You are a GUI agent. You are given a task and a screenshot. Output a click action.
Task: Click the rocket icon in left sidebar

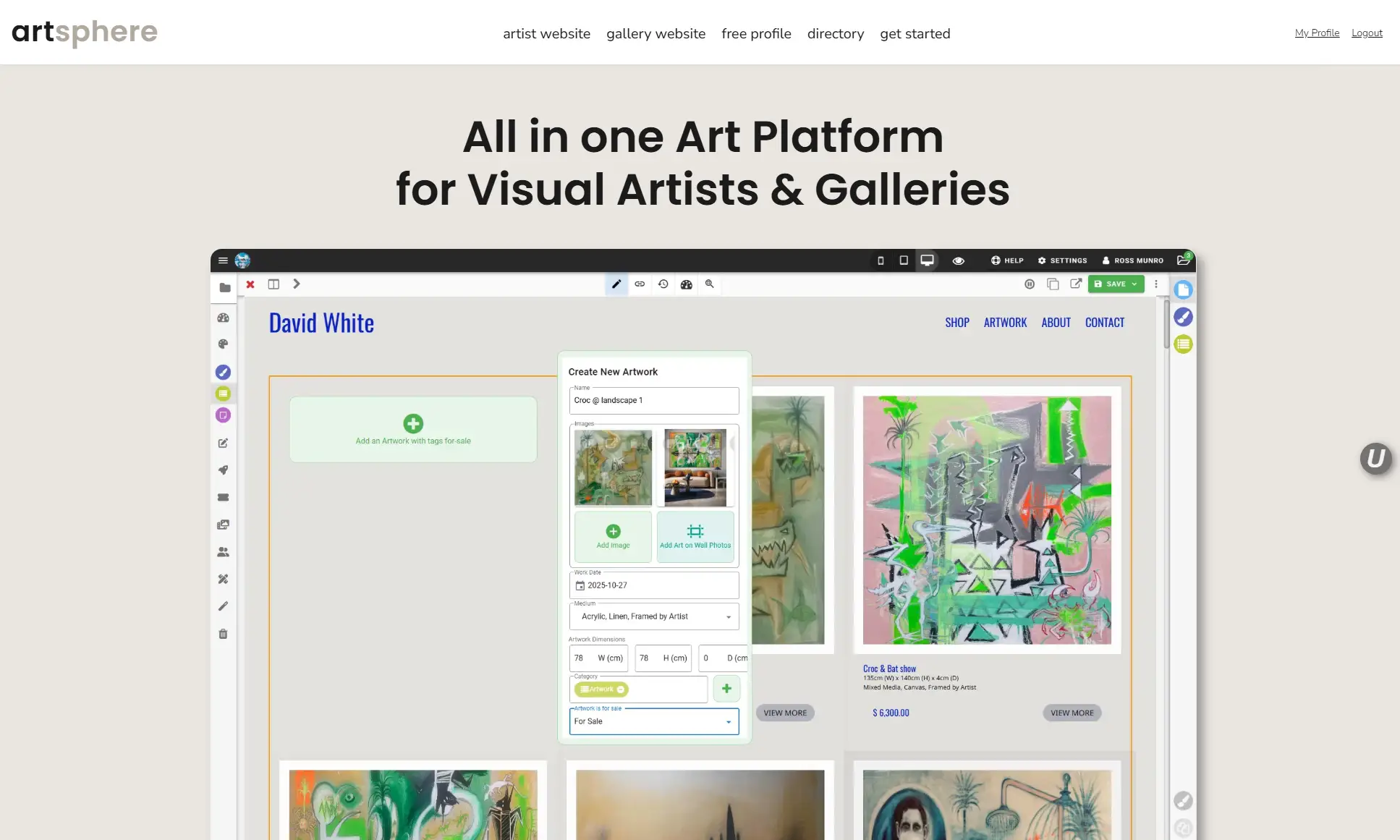(223, 470)
